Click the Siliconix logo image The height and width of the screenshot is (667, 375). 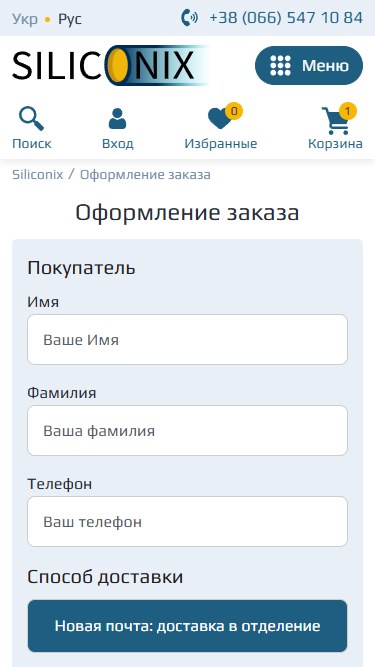coord(111,66)
